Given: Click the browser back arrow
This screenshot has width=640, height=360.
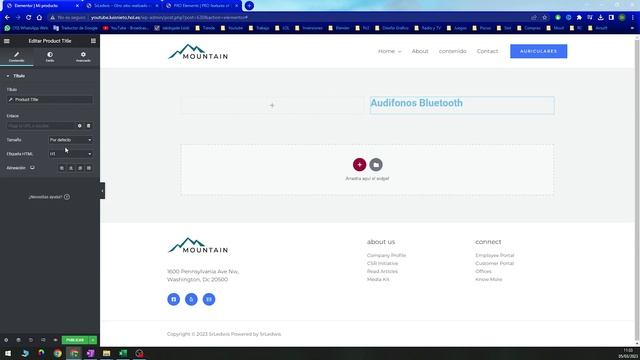Looking at the screenshot, I should (x=7, y=18).
